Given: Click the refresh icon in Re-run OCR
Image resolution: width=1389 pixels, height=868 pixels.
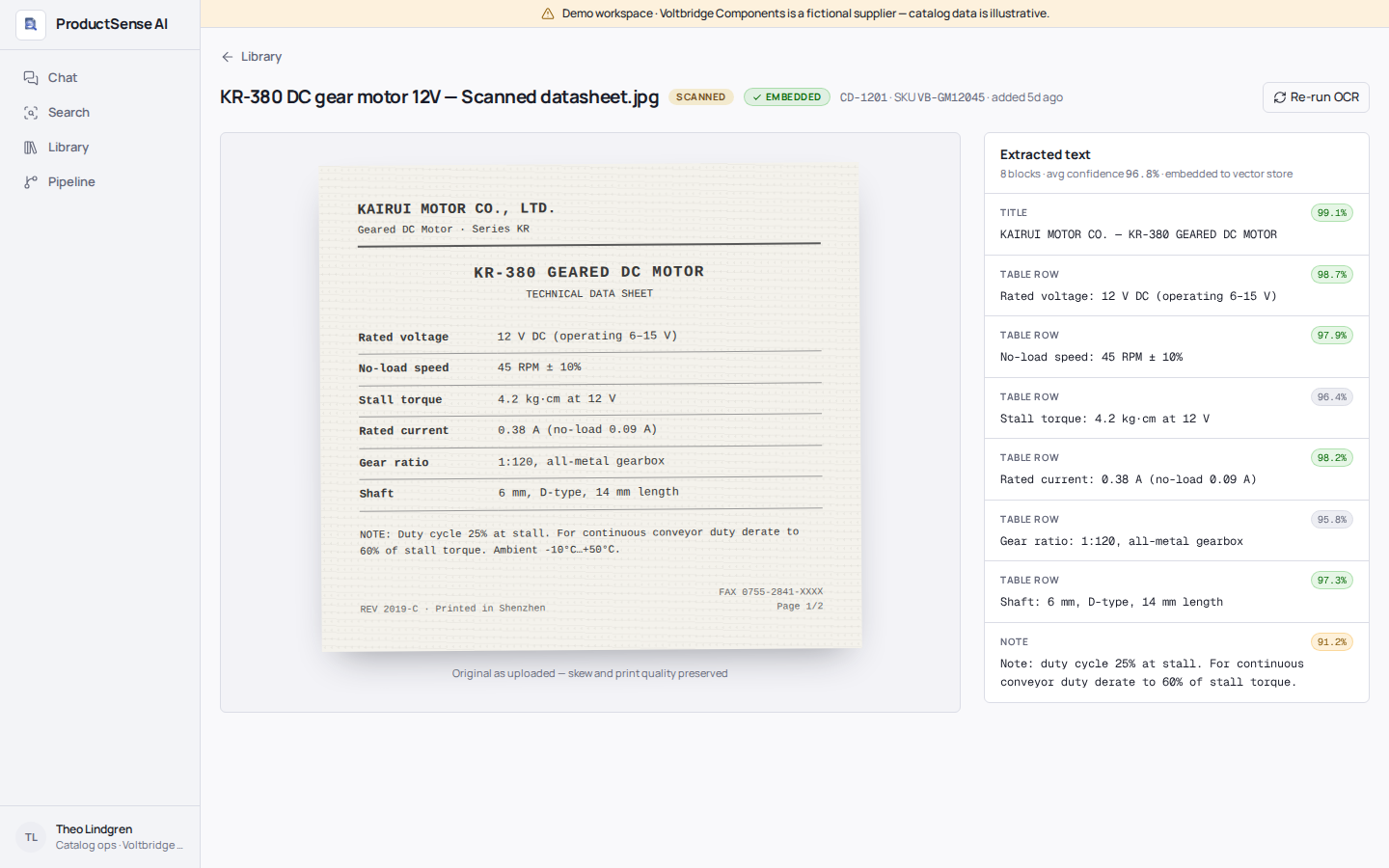Looking at the screenshot, I should tap(1280, 97).
